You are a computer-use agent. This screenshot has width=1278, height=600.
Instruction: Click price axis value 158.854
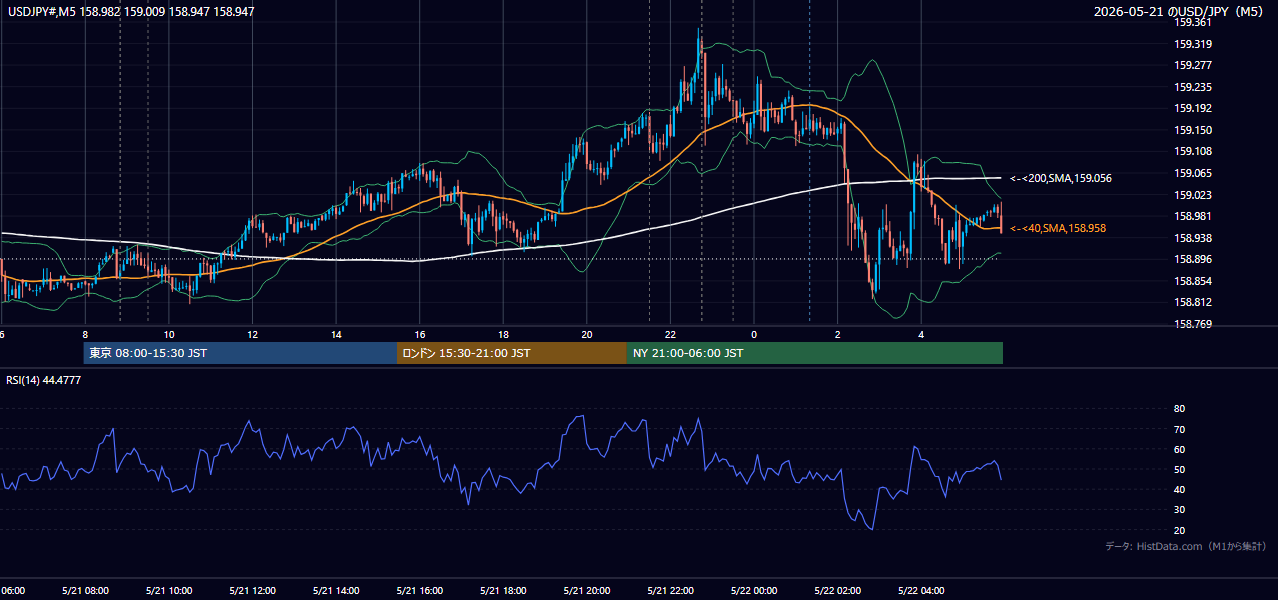pos(1194,281)
